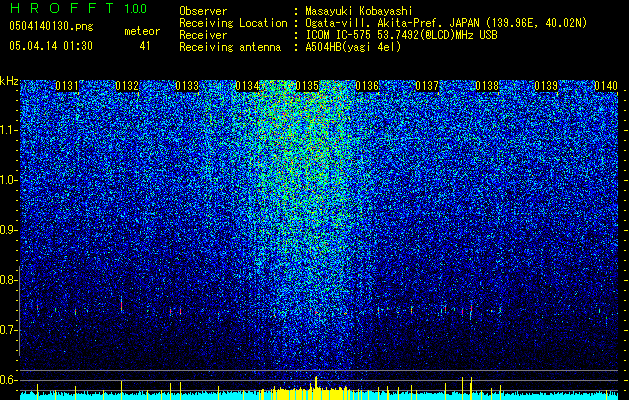Click the 0134 time marker
Image resolution: width=629 pixels, height=400 pixels.
pyautogui.click(x=247, y=86)
